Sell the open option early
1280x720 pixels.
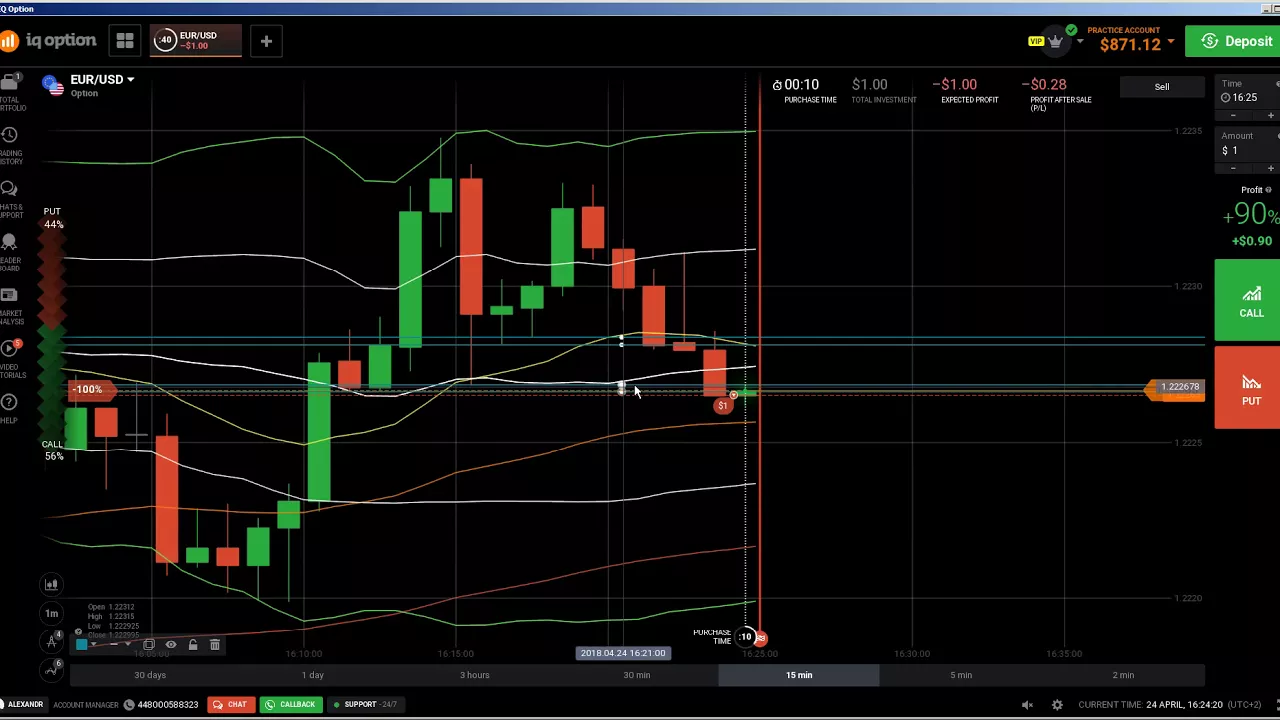[x=1162, y=87]
